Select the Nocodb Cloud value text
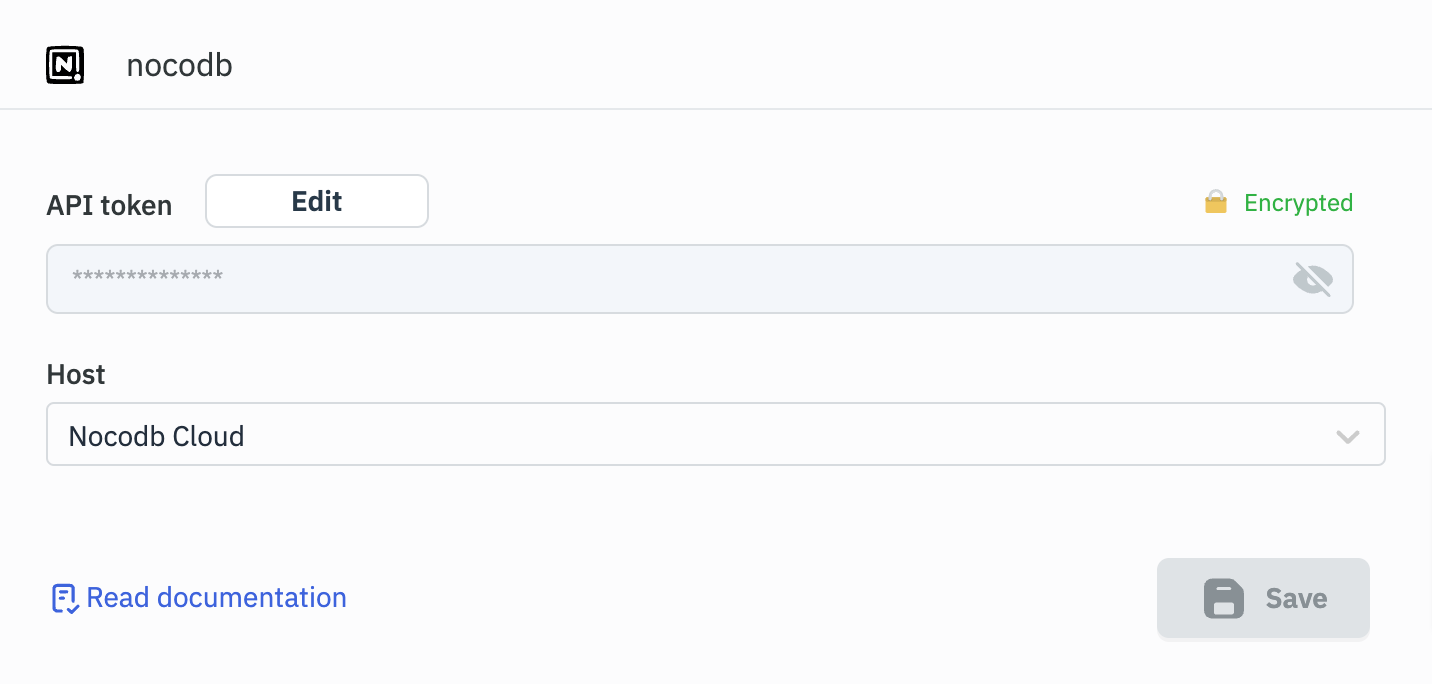Screen dimensions: 1432x684 point(157,436)
